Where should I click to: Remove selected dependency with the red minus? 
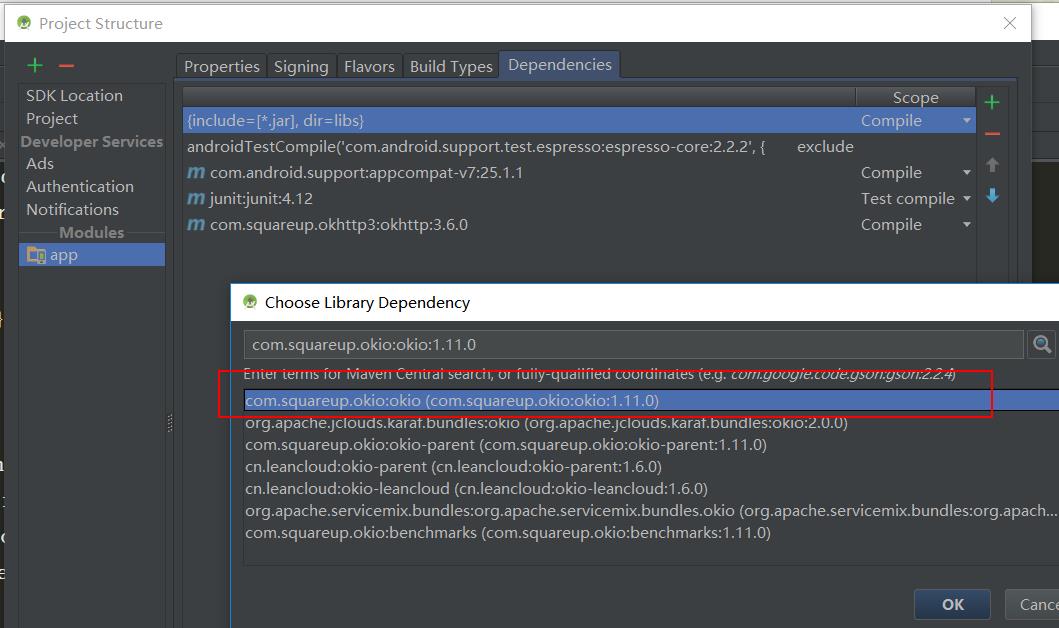(992, 134)
